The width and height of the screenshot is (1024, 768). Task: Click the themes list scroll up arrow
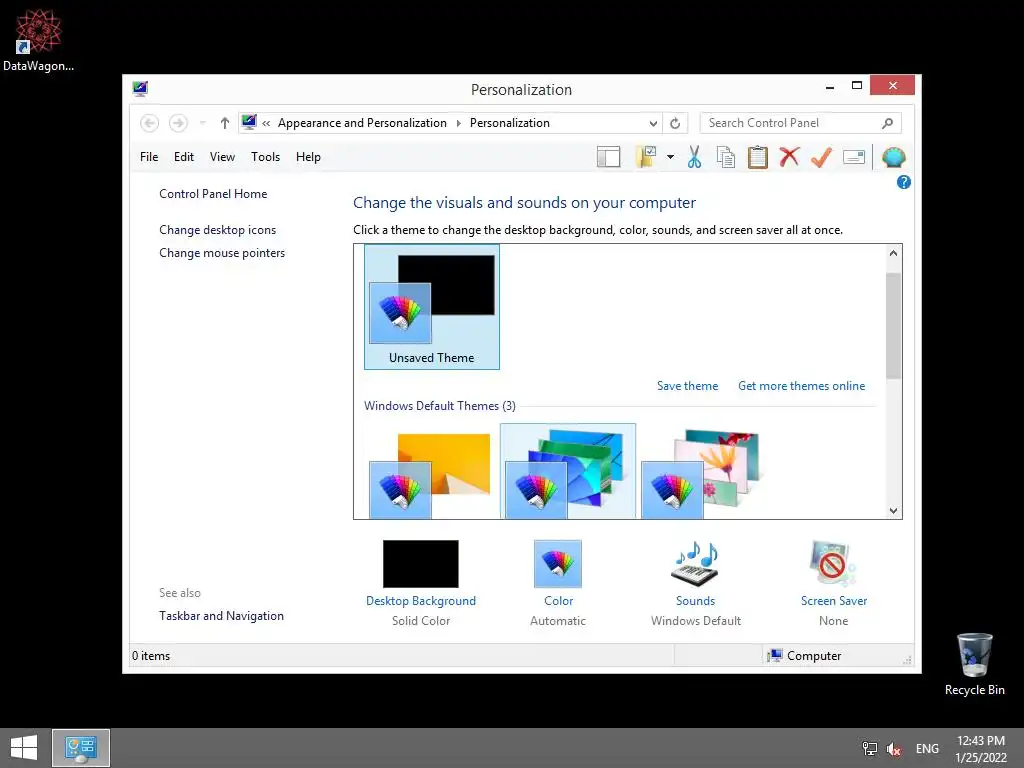893,253
